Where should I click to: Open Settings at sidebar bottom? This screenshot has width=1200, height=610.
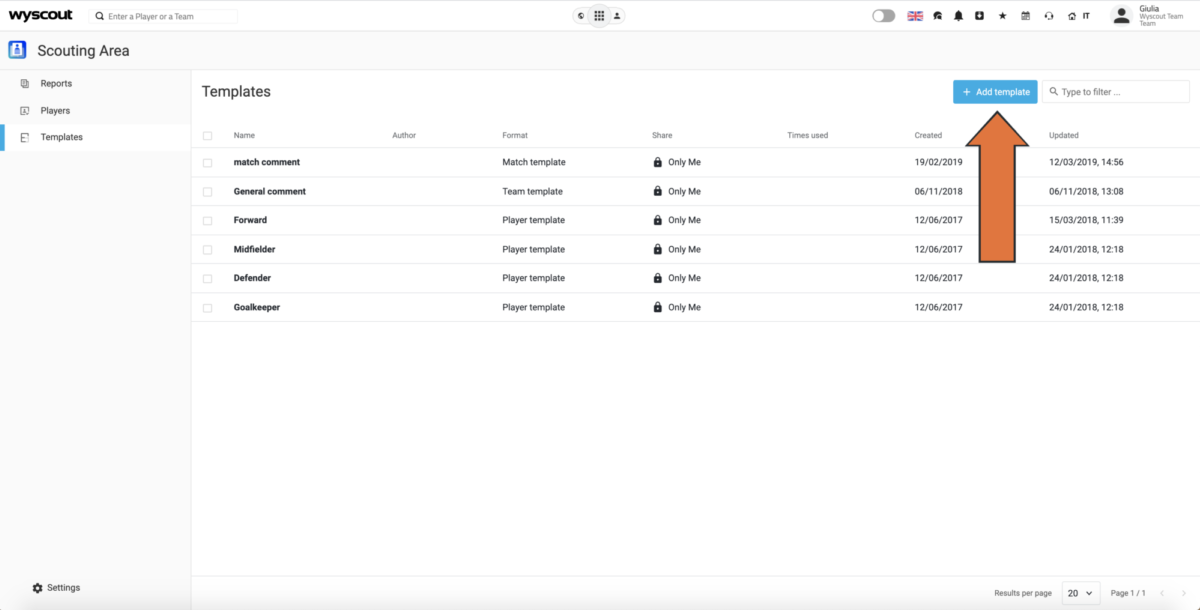tap(56, 588)
